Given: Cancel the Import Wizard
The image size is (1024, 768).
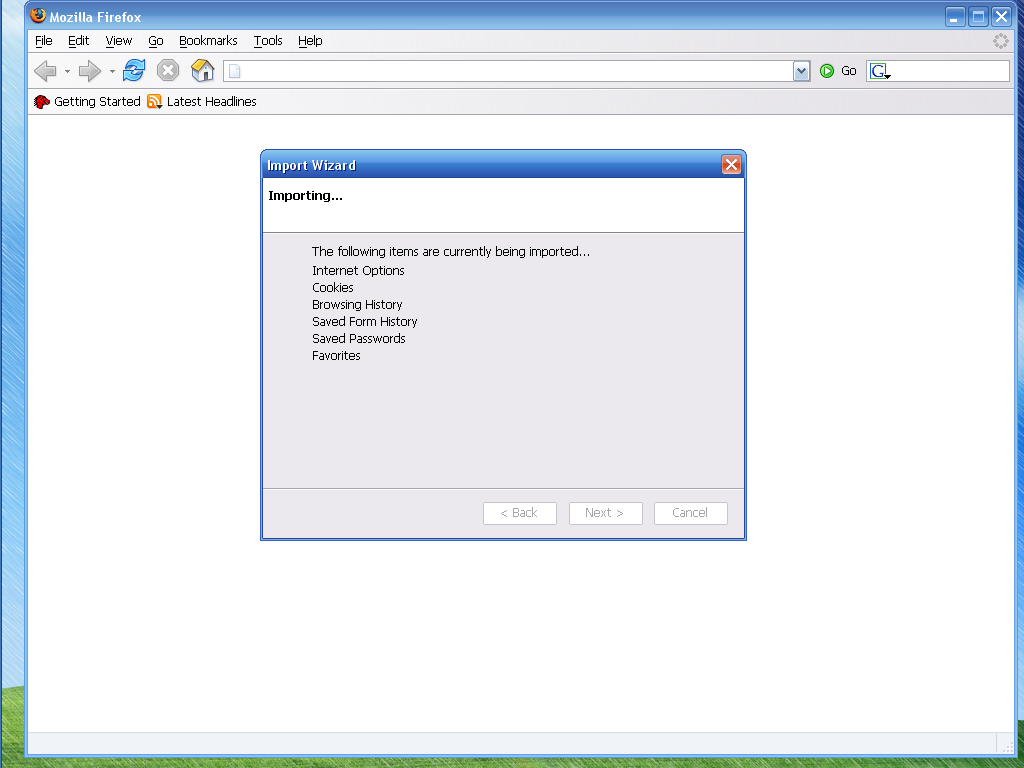Looking at the screenshot, I should click(691, 513).
